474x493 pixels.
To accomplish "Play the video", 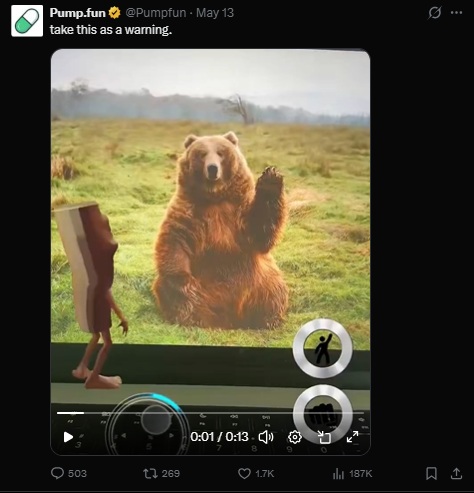I will coord(68,437).
